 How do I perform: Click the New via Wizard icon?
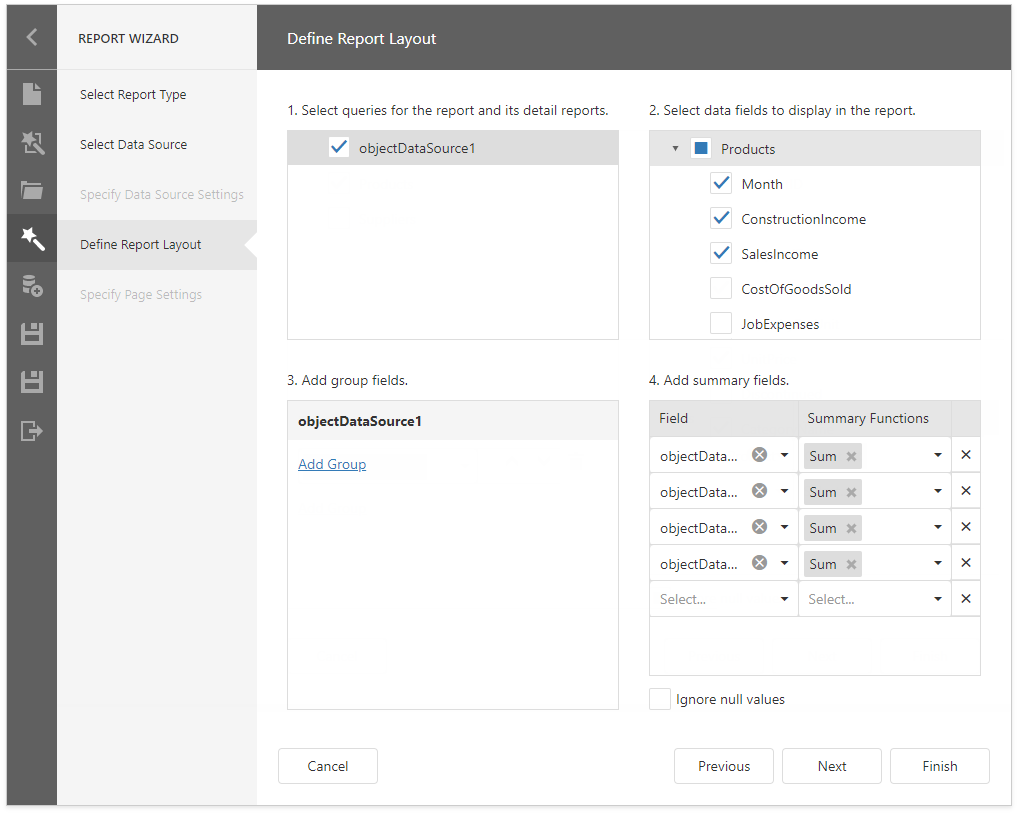click(x=32, y=144)
